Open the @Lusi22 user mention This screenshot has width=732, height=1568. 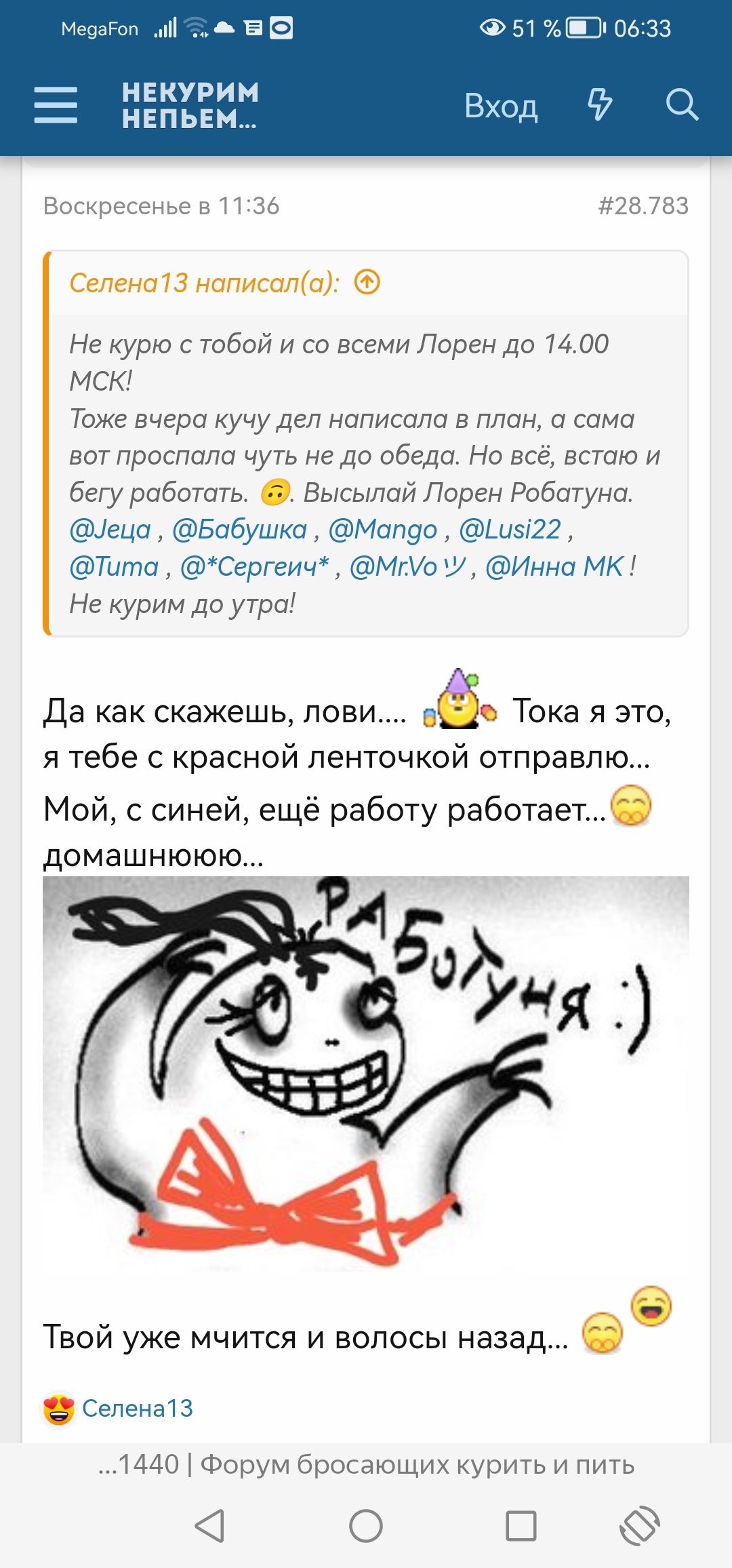510,529
